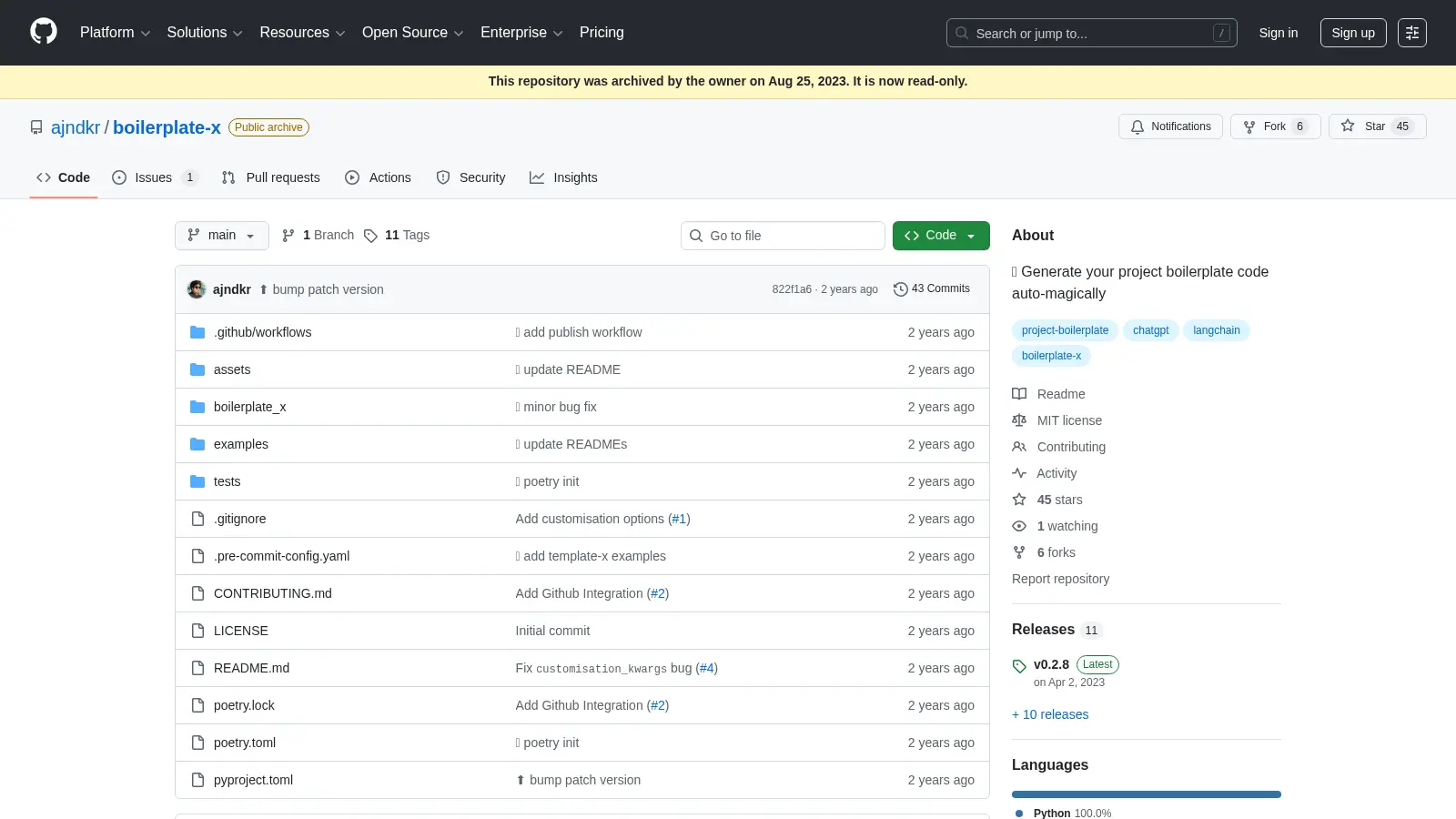1456x819 pixels.
Task: Open the boilerplate-x repository title link
Action: (x=167, y=127)
